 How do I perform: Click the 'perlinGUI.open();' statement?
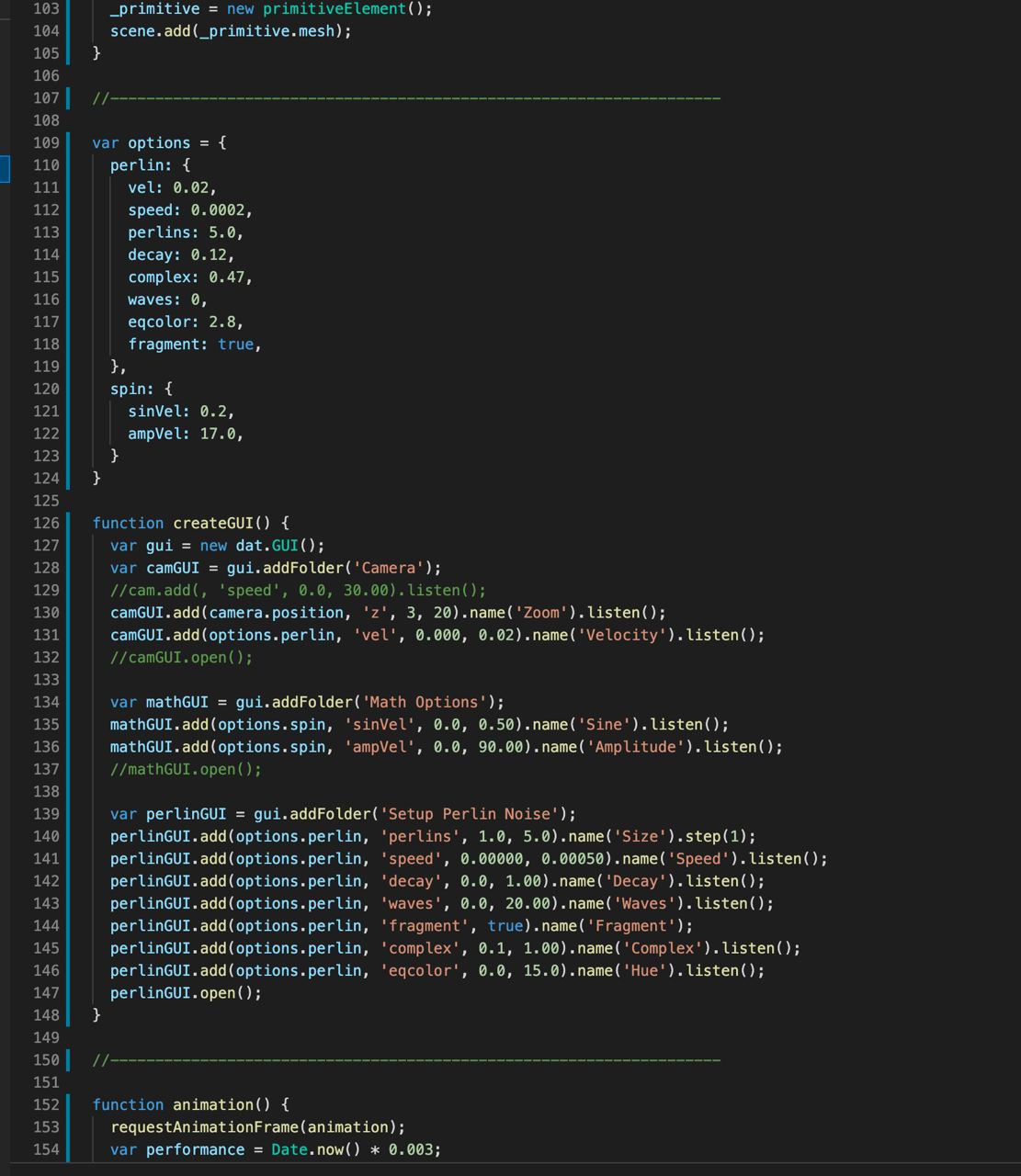point(186,993)
